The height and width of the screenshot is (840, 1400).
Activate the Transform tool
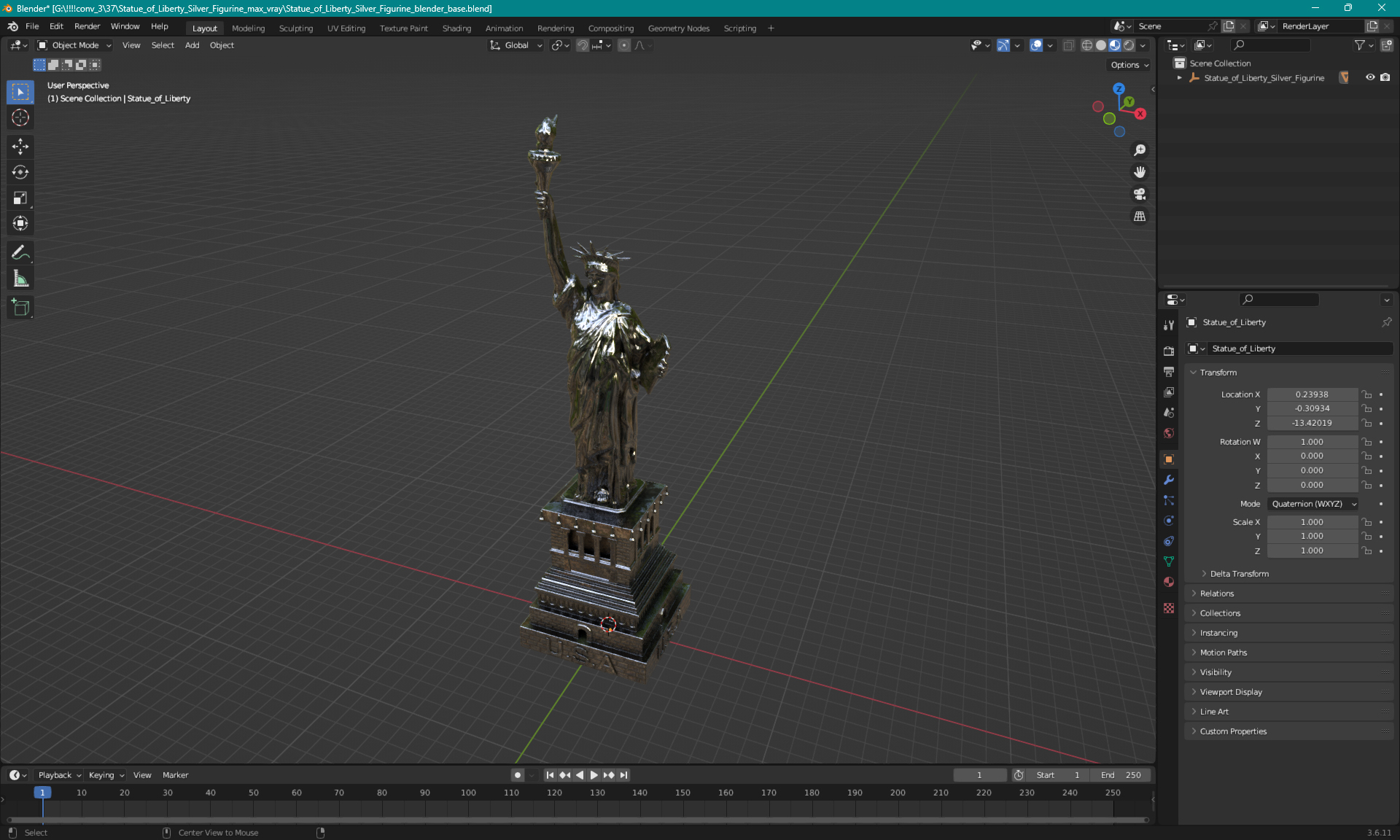point(20,223)
